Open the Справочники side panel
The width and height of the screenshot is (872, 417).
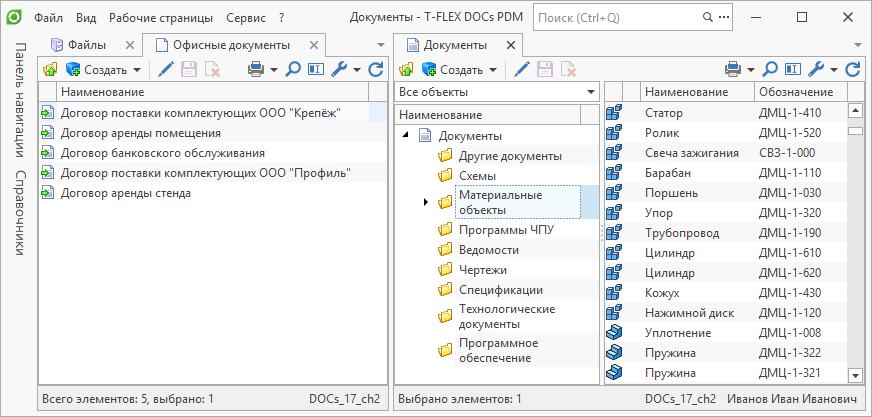19,212
